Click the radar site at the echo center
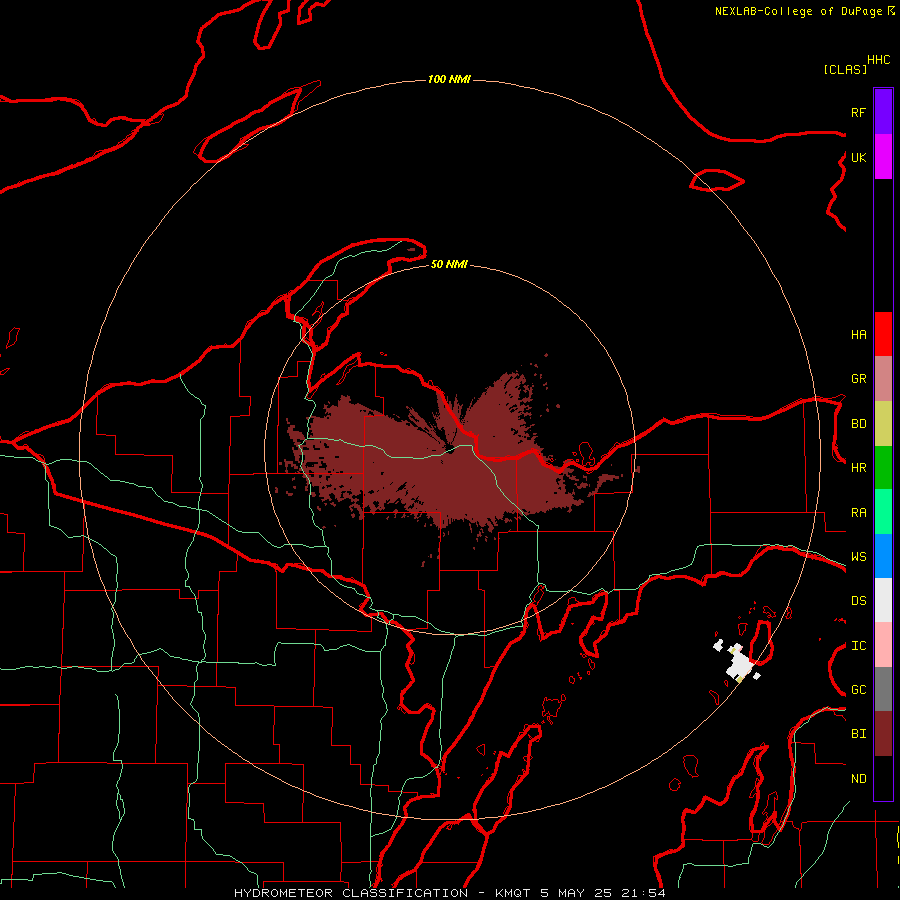 [451, 449]
